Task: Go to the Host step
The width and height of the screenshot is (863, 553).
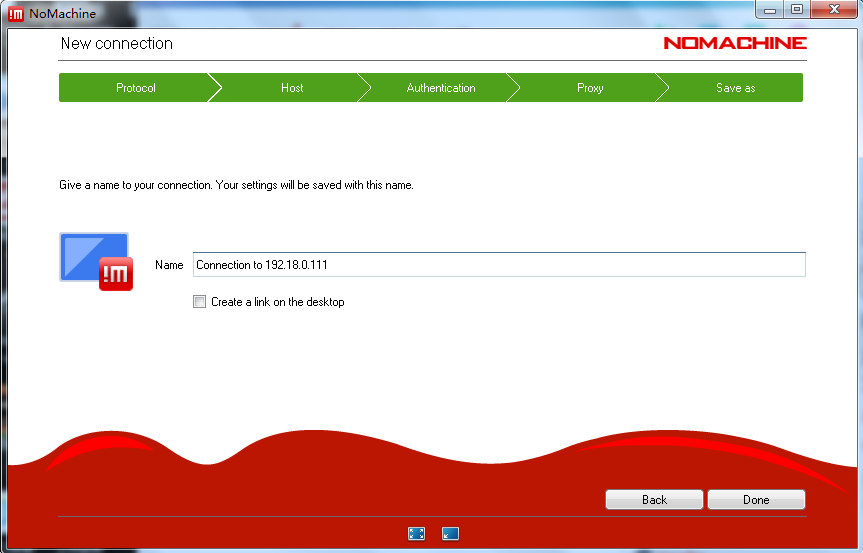Action: click(292, 87)
